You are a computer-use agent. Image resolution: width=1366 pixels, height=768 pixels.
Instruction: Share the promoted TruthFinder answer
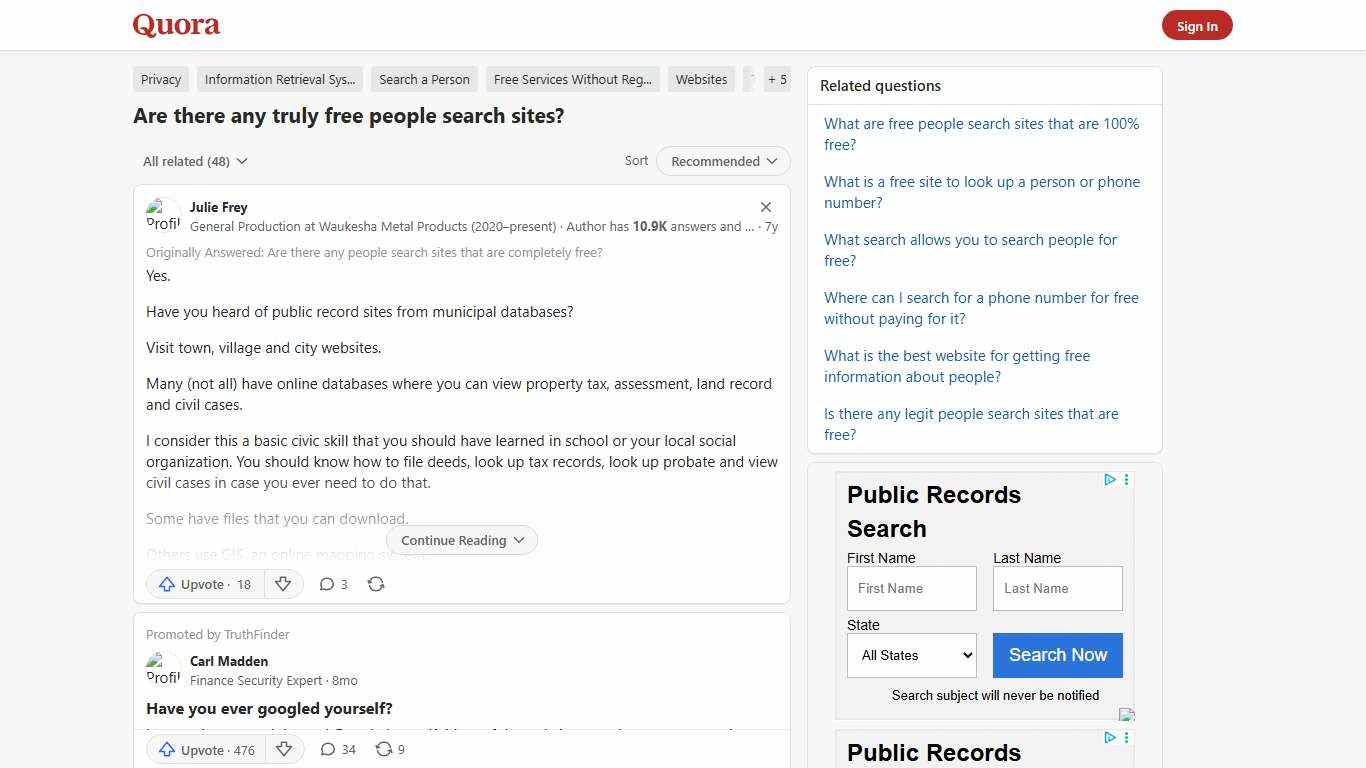click(x=389, y=749)
